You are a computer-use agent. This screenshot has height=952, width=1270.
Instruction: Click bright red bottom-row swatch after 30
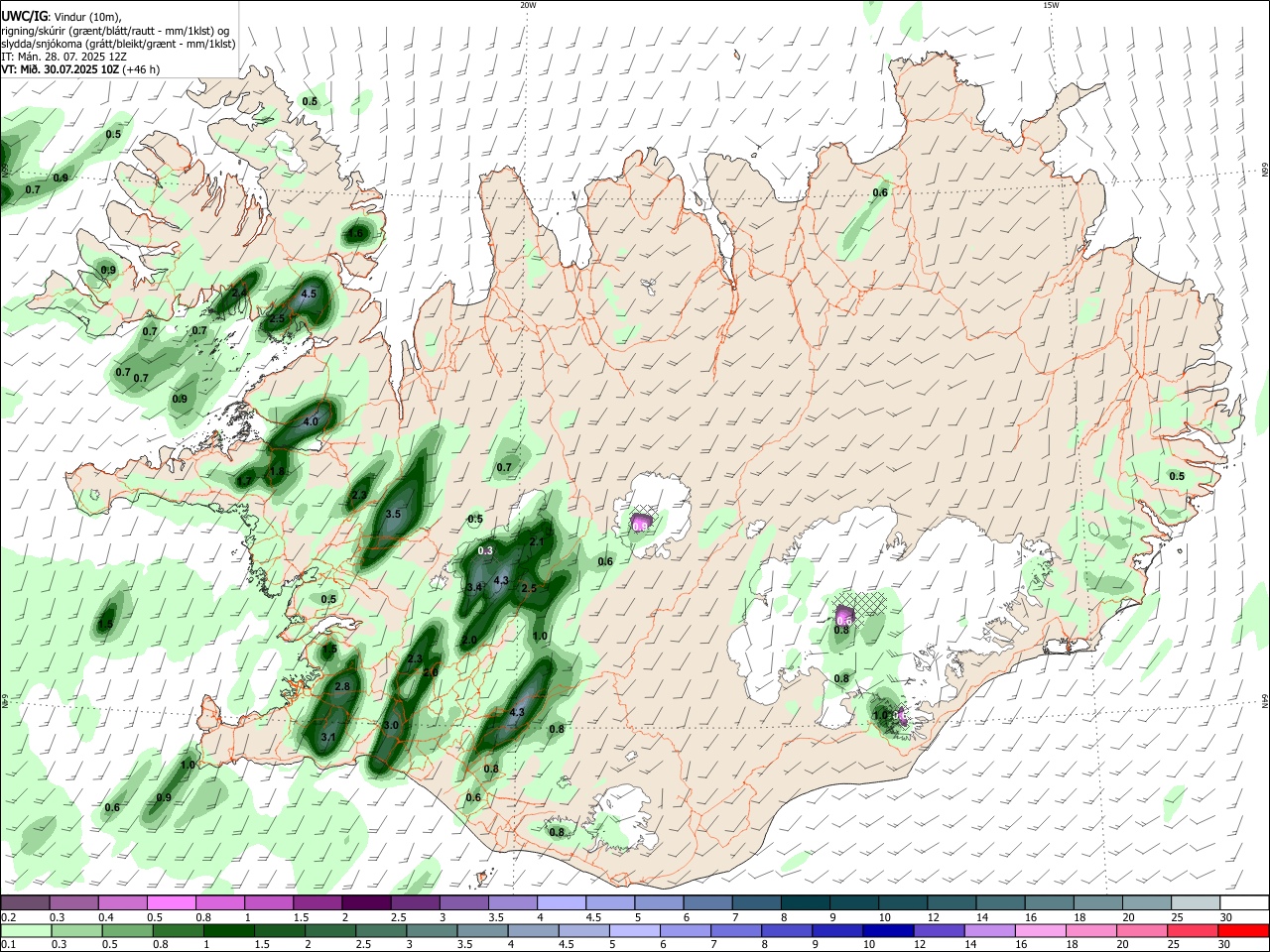pos(1243,930)
